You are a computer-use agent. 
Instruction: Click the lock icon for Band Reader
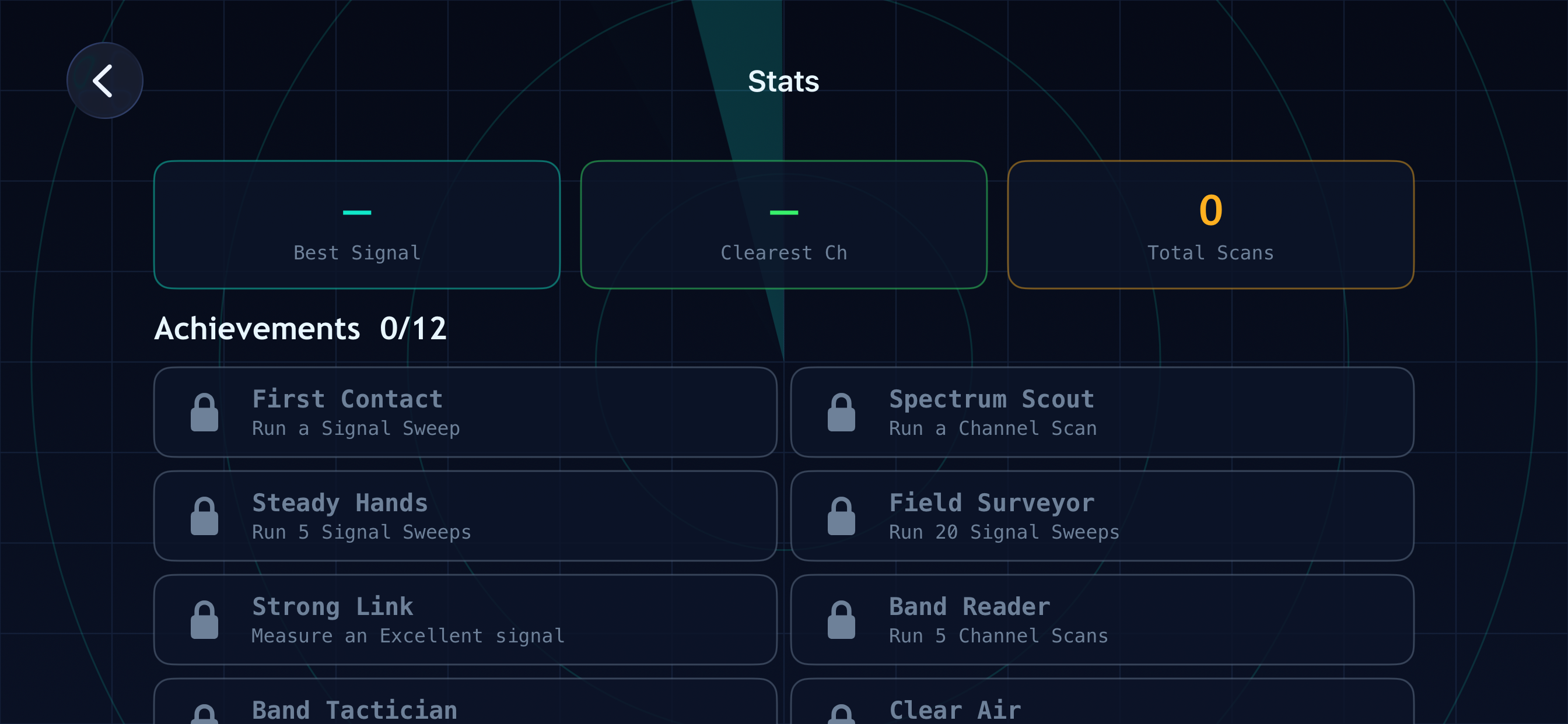click(841, 619)
